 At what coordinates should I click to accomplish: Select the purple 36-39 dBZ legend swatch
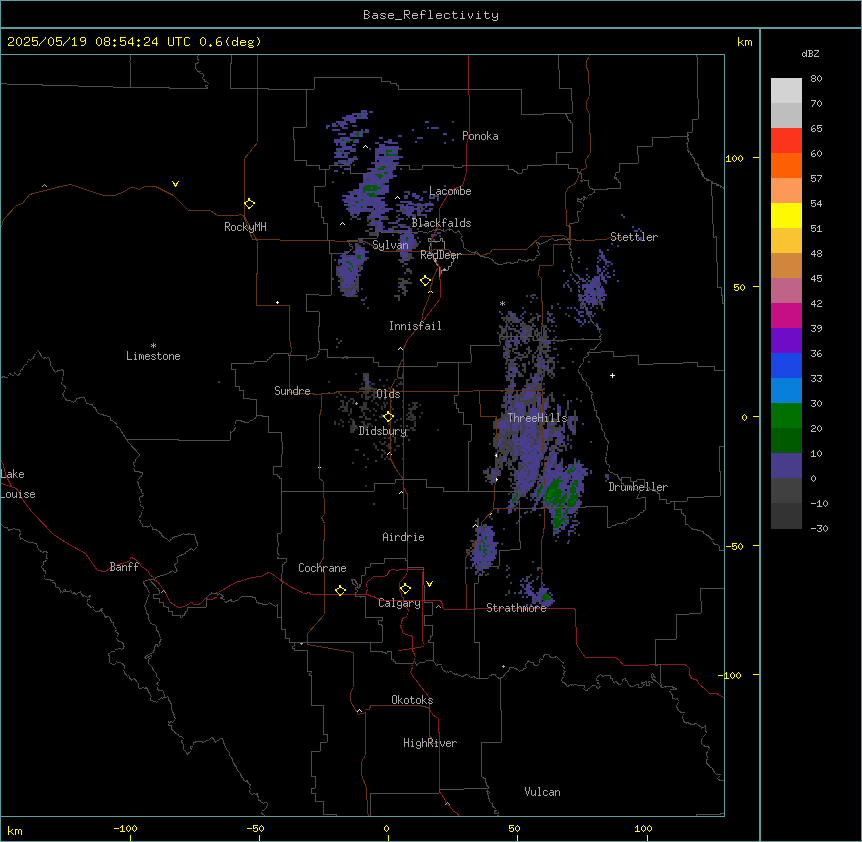pyautogui.click(x=786, y=341)
